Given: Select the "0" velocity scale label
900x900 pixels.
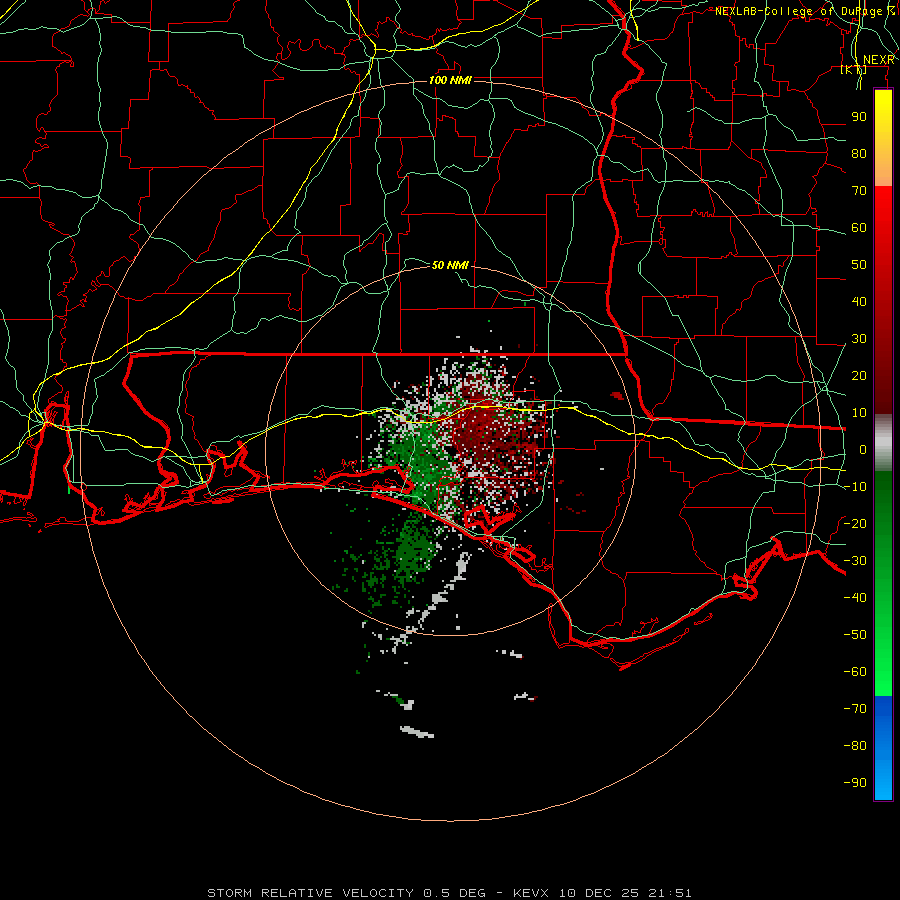Looking at the screenshot, I should pos(863,450).
